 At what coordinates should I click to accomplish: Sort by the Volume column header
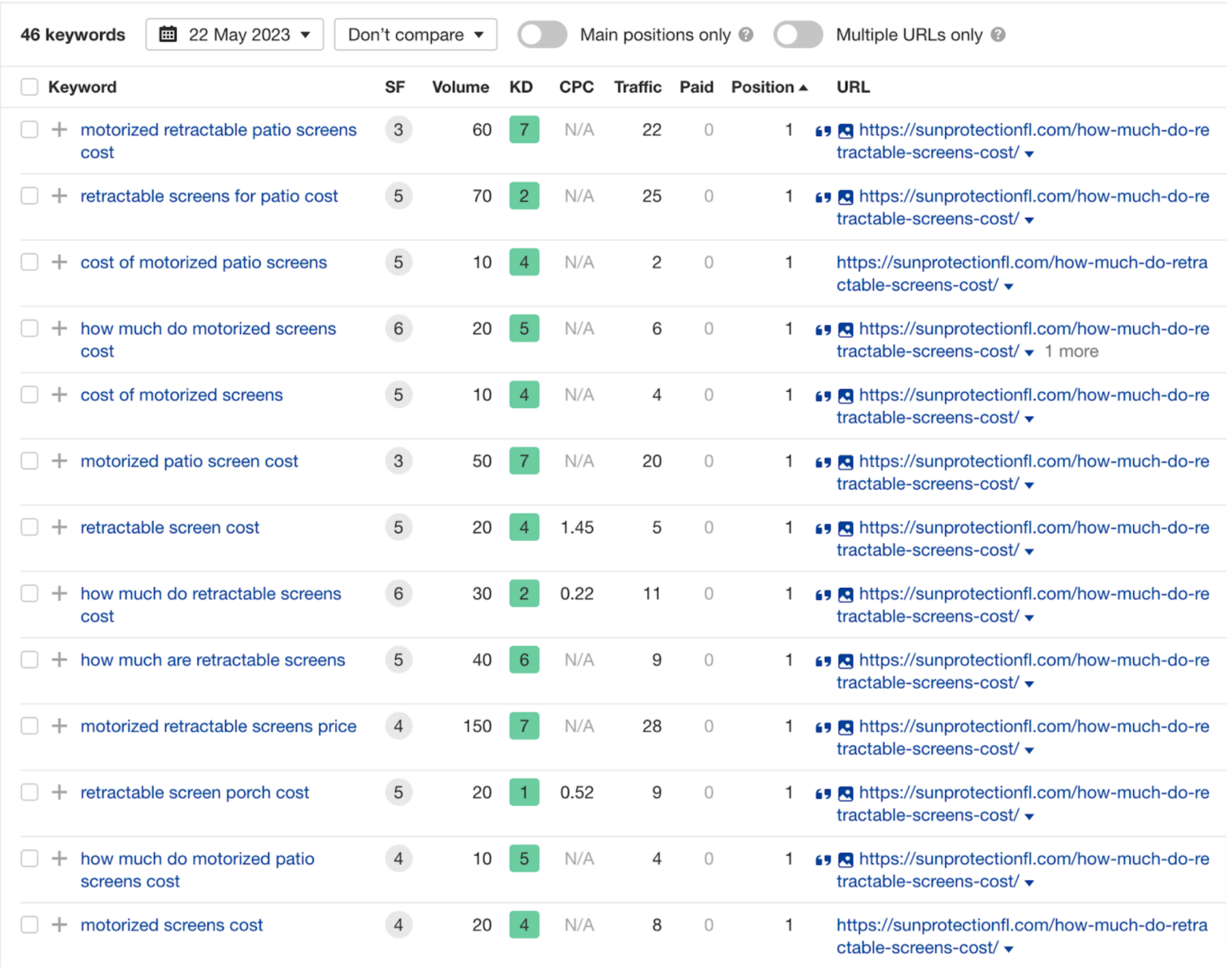[461, 86]
